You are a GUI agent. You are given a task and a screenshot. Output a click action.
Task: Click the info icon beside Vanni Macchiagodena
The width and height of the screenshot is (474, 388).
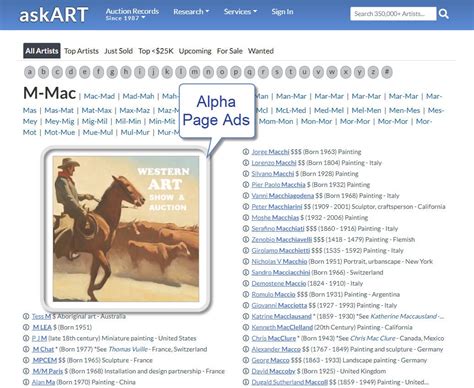(x=246, y=196)
